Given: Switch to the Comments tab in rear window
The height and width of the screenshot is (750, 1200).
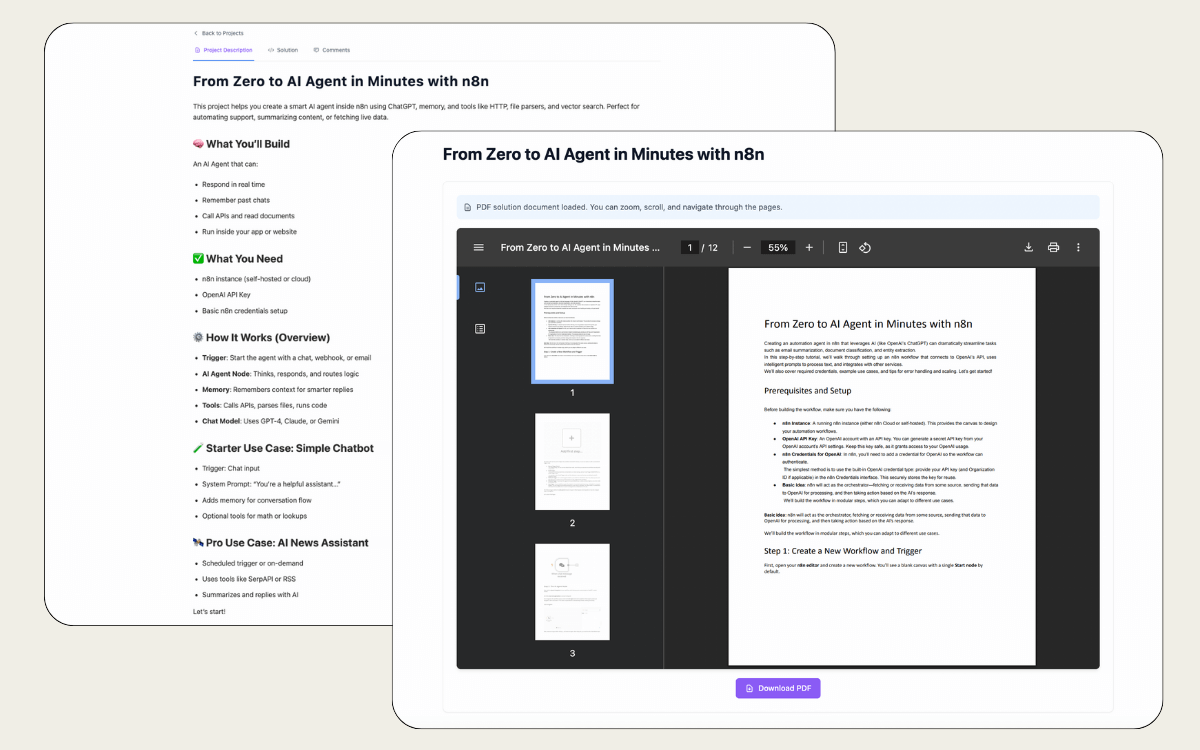Looking at the screenshot, I should (331, 50).
